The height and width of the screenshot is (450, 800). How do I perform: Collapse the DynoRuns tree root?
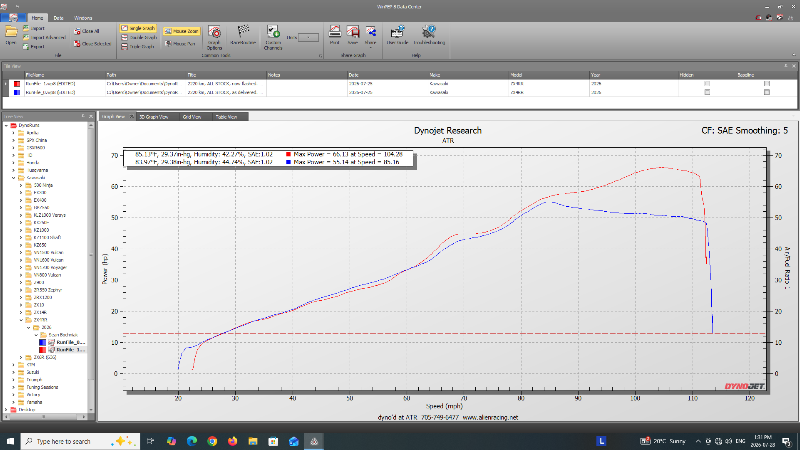[x=6, y=125]
